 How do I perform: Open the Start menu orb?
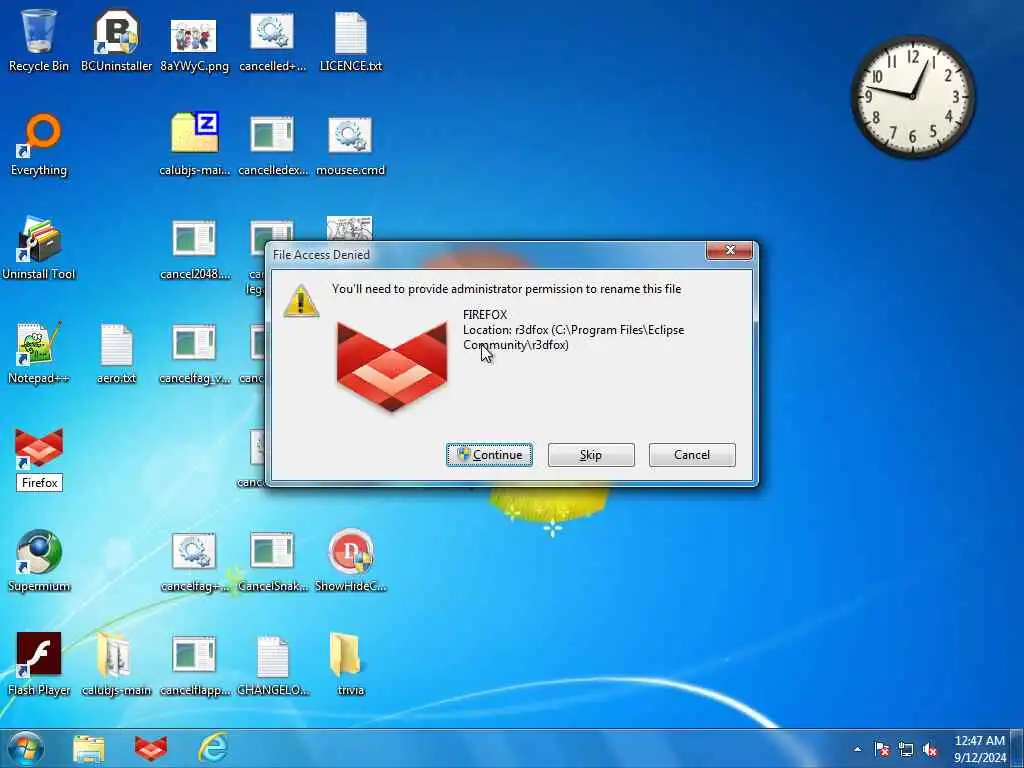[26, 748]
